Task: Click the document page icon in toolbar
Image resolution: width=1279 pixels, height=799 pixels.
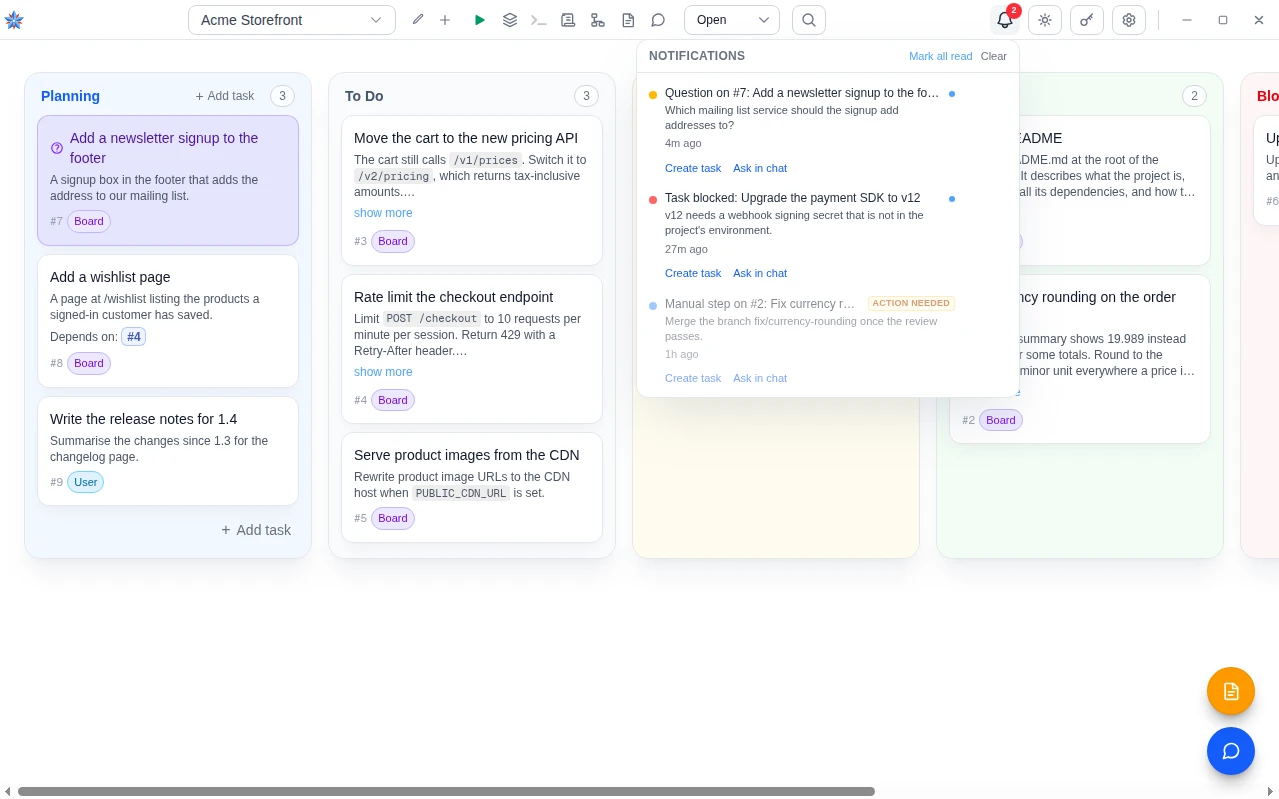Action: coord(628,20)
